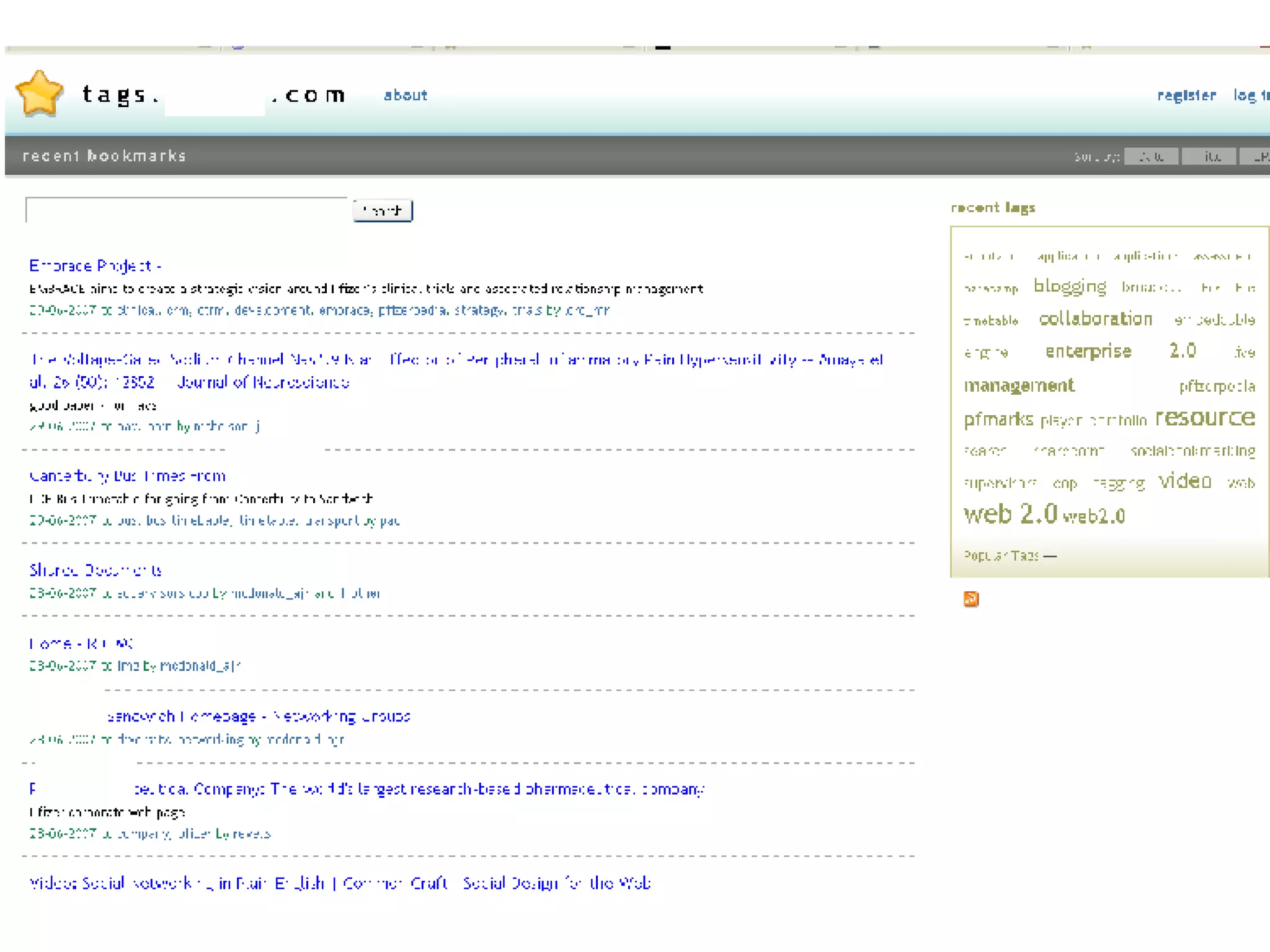
Task: Select the middle sort-by option button
Action: (1209, 157)
